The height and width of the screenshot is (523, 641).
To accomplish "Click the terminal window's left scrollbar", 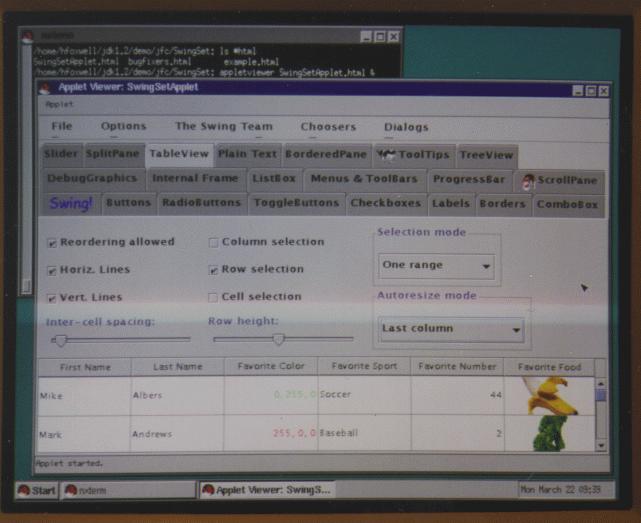I will click(x=27, y=170).
